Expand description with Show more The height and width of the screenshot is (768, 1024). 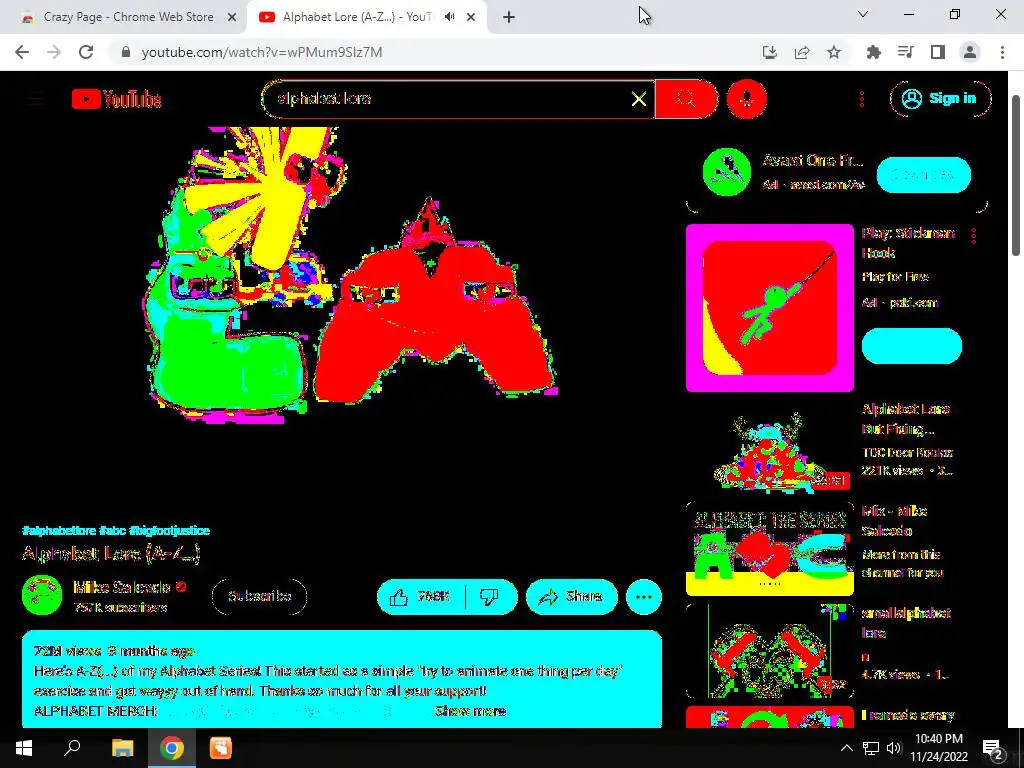470,711
